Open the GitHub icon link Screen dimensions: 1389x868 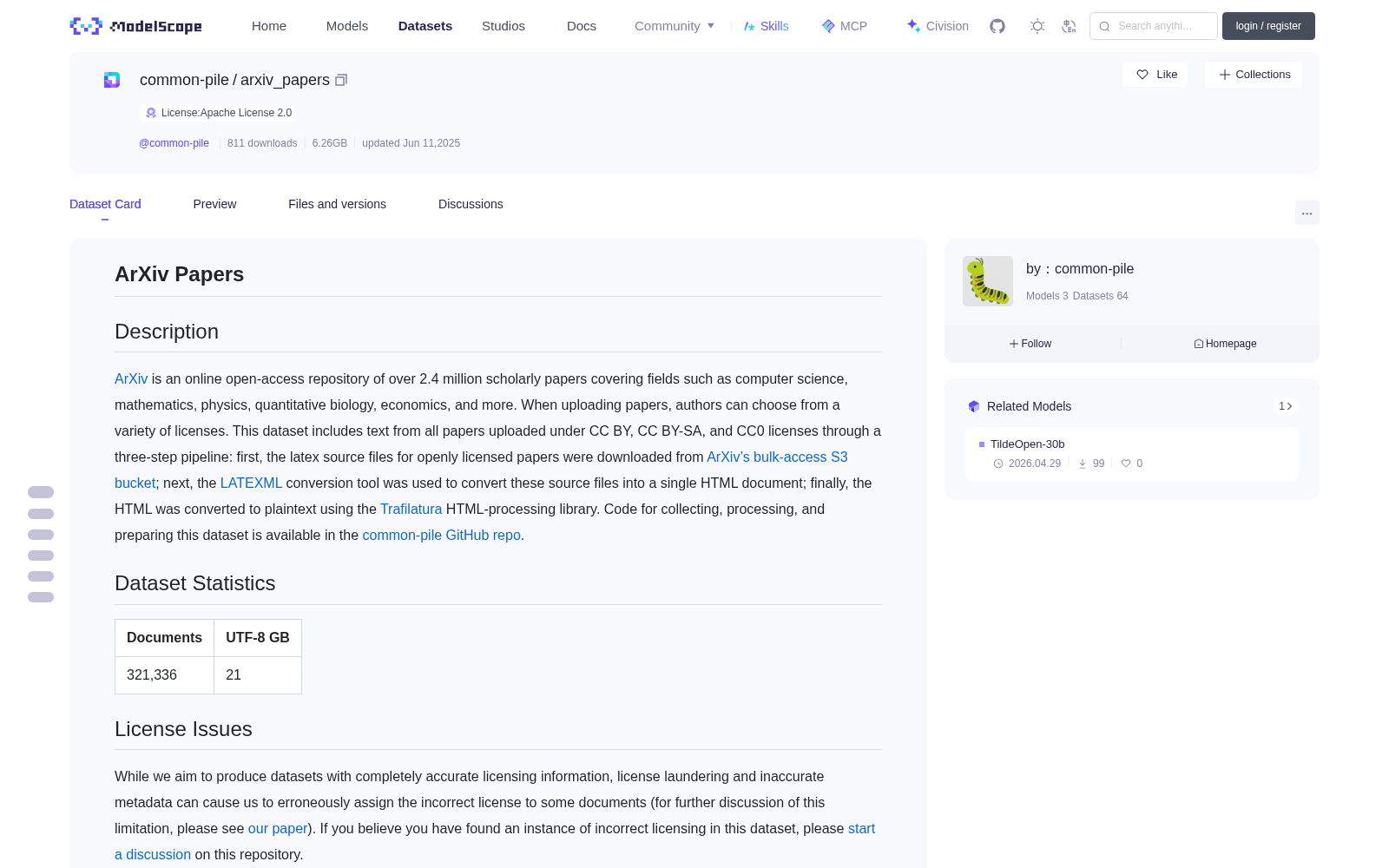[997, 26]
